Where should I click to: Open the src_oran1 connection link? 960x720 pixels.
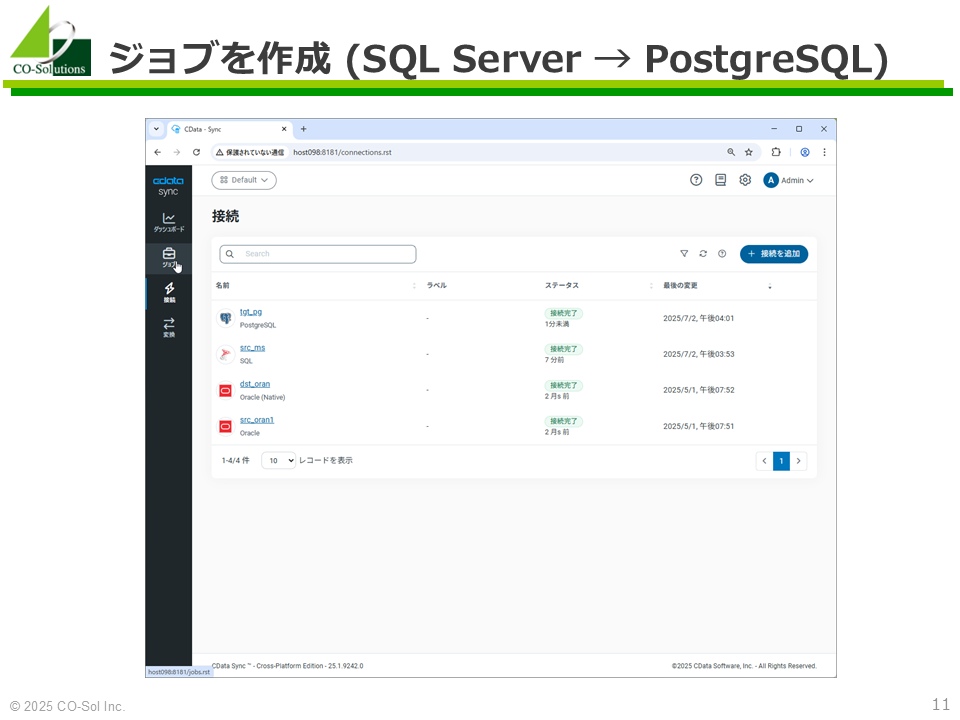(257, 420)
